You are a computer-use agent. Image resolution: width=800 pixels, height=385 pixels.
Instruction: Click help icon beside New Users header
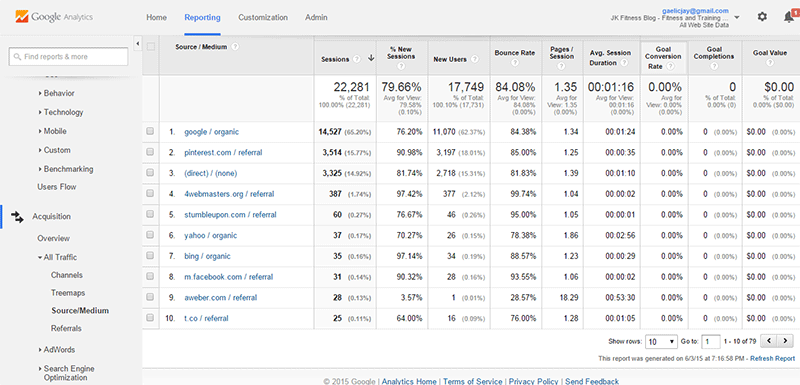[475, 59]
